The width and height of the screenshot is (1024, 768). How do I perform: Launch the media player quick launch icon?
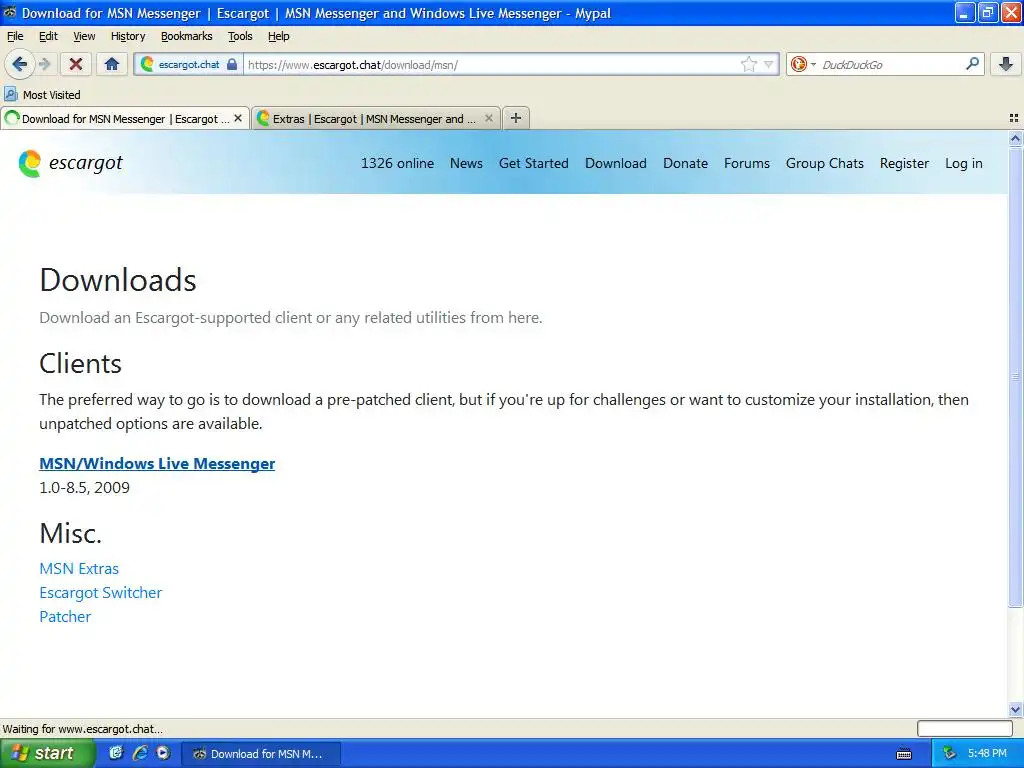(163, 753)
